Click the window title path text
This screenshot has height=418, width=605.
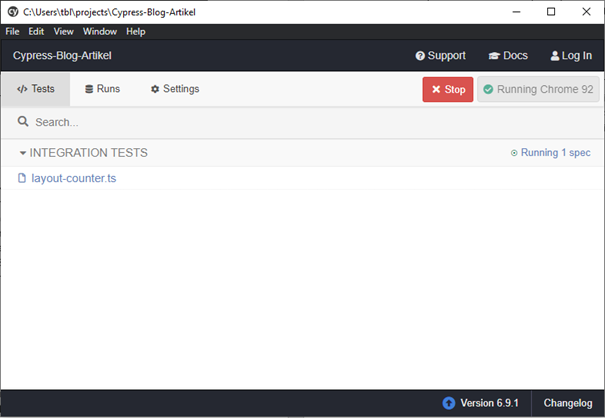point(110,12)
